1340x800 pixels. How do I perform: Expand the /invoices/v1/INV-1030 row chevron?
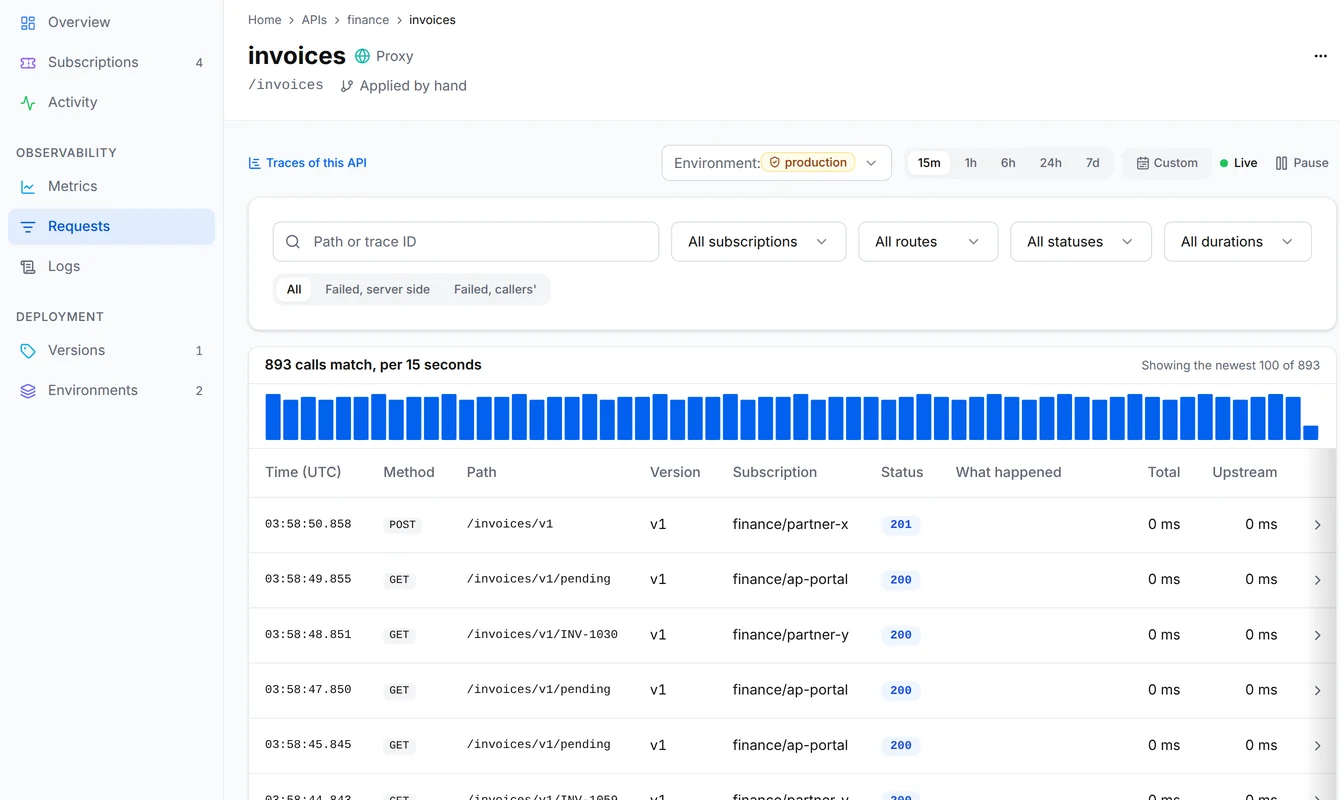point(1317,635)
